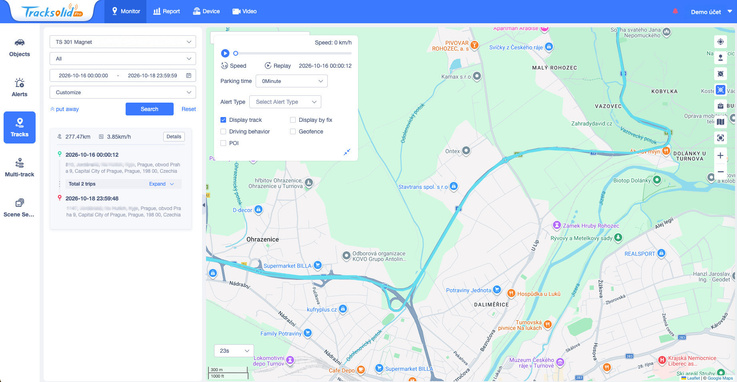737x382 pixels.
Task: Open the Scene Se... sidebar panel
Action: point(19,208)
